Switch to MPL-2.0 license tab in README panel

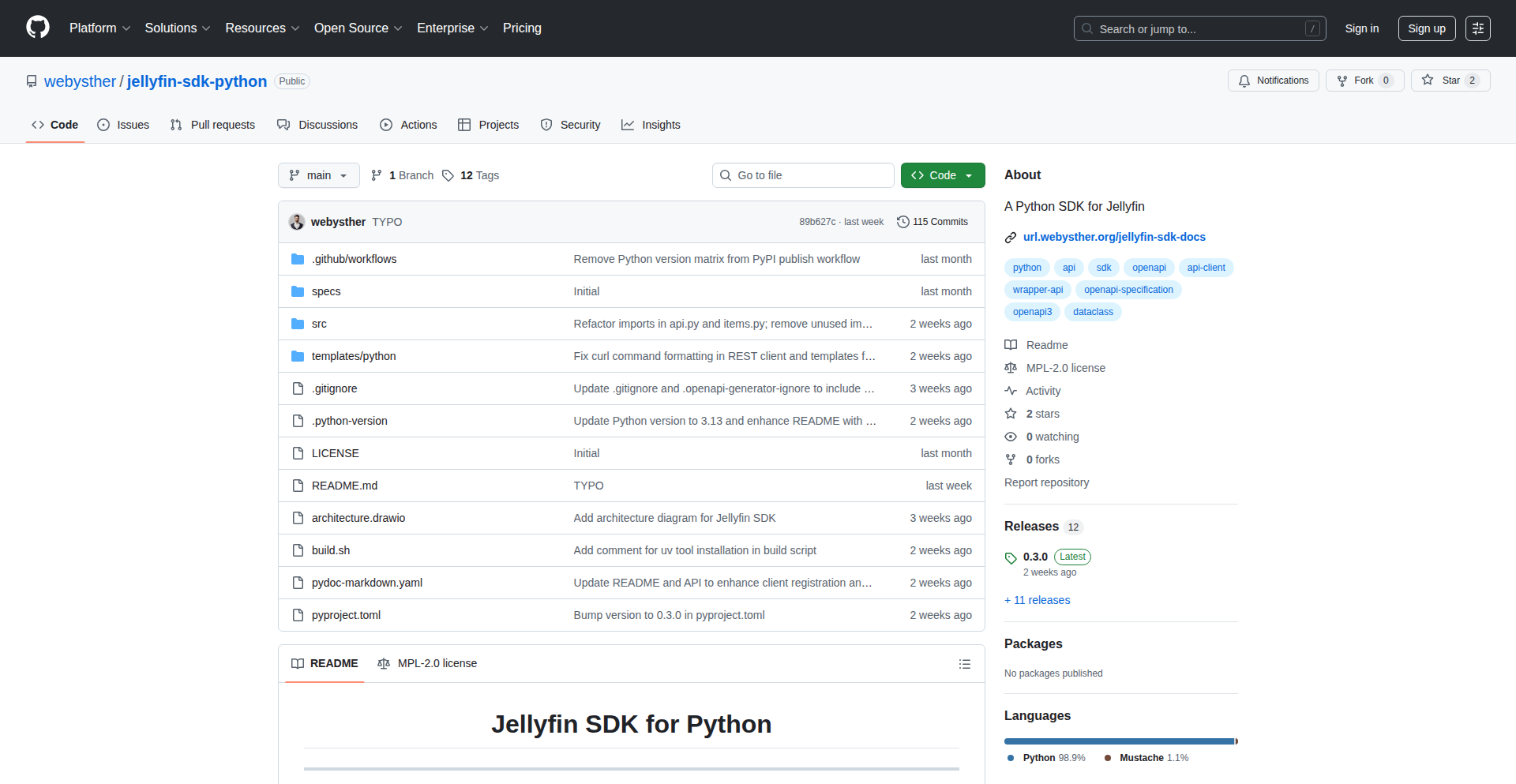tap(427, 663)
